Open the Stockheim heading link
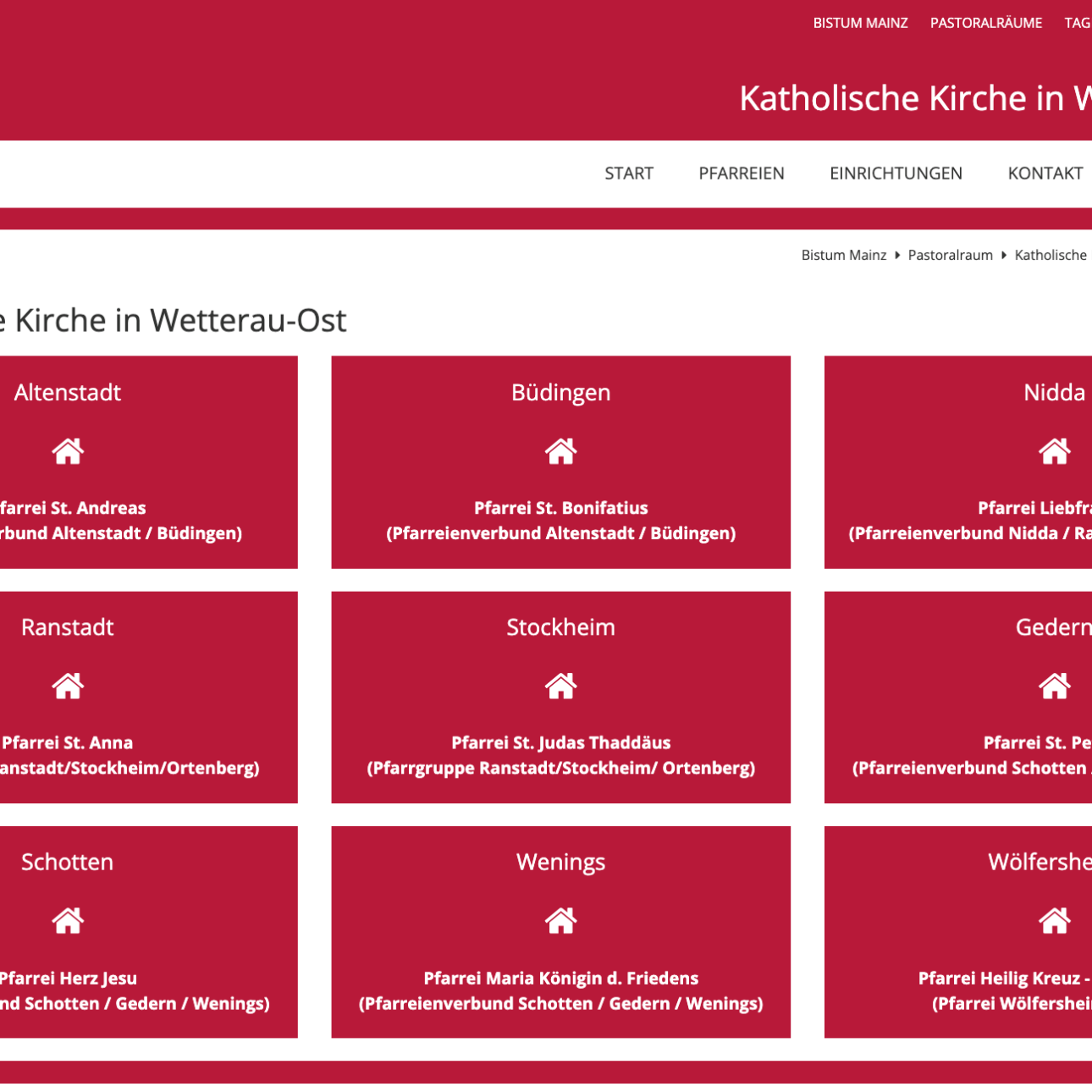 point(560,627)
